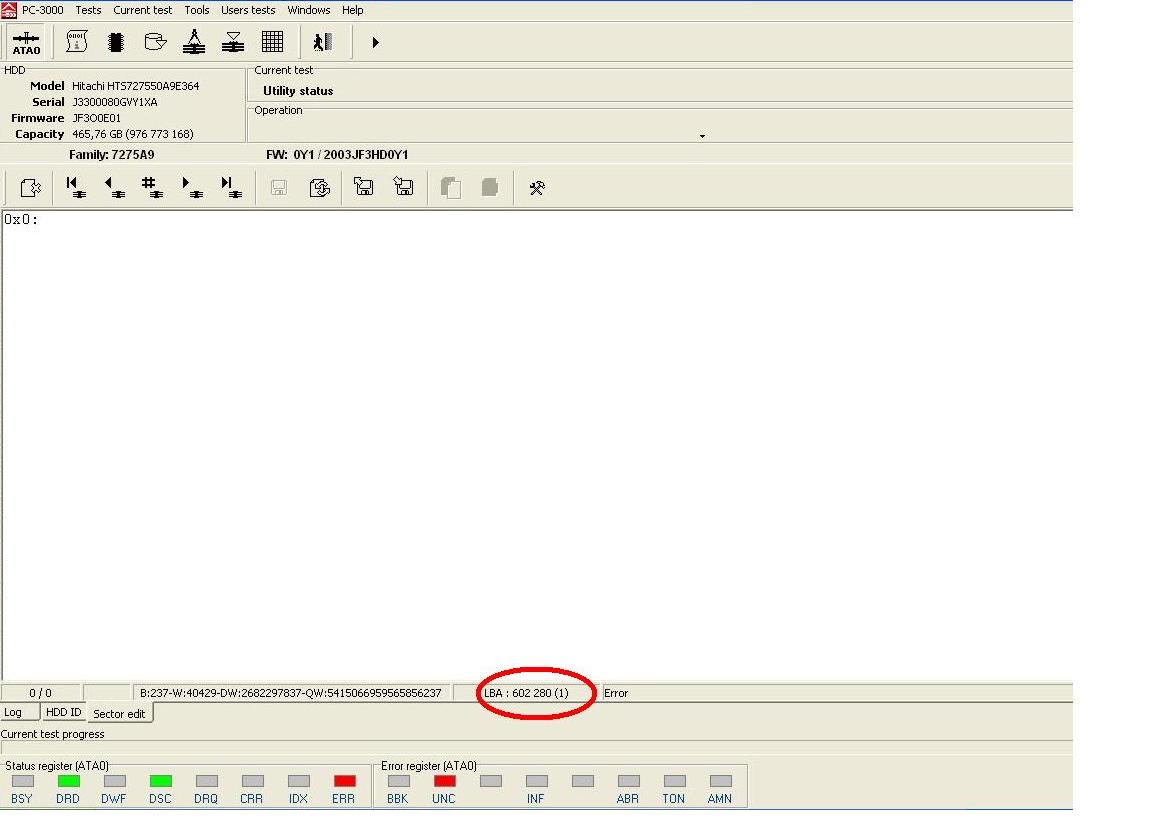Click the floppy icon with arrow pointing out
Screen dimensions: 1151x835
pyautogui.click(x=363, y=187)
